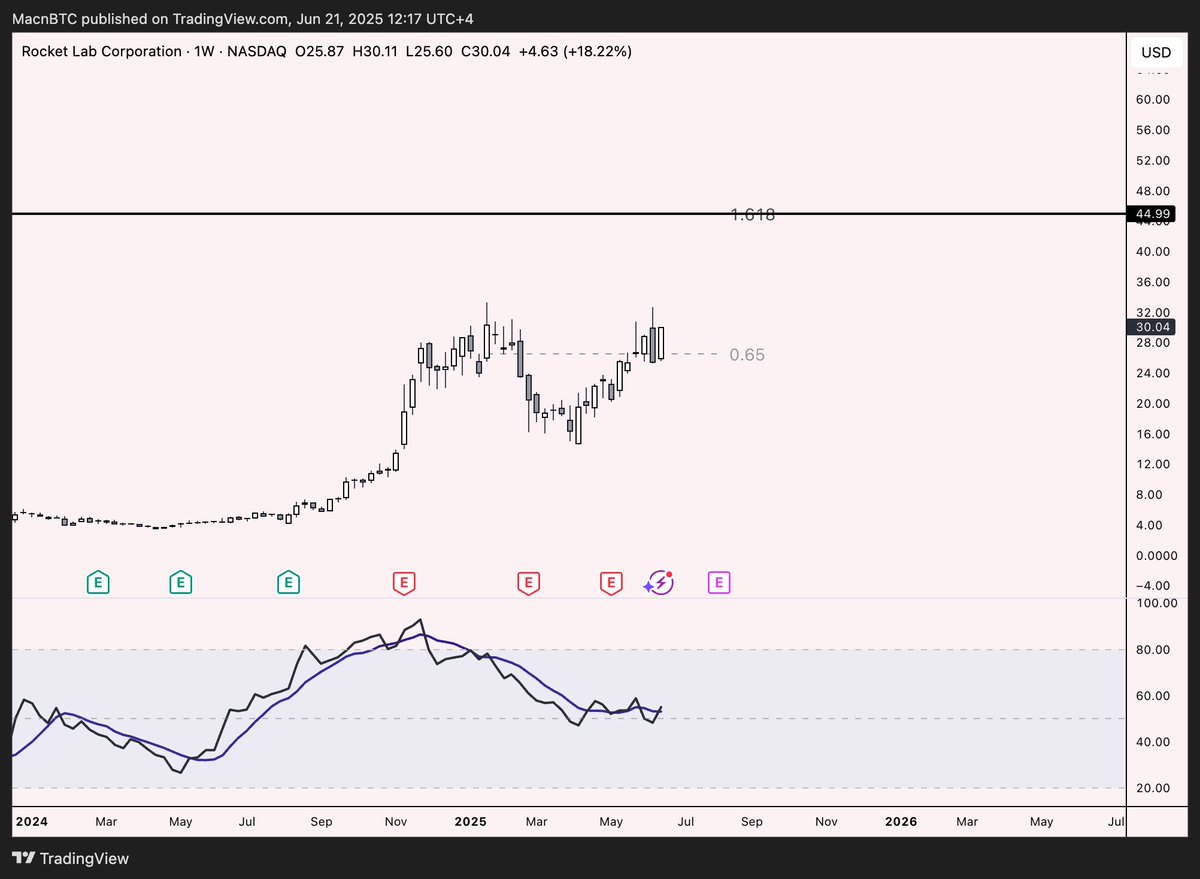Click the 12.00 price axis label
This screenshot has width=1200, height=879.
pos(1153,464)
